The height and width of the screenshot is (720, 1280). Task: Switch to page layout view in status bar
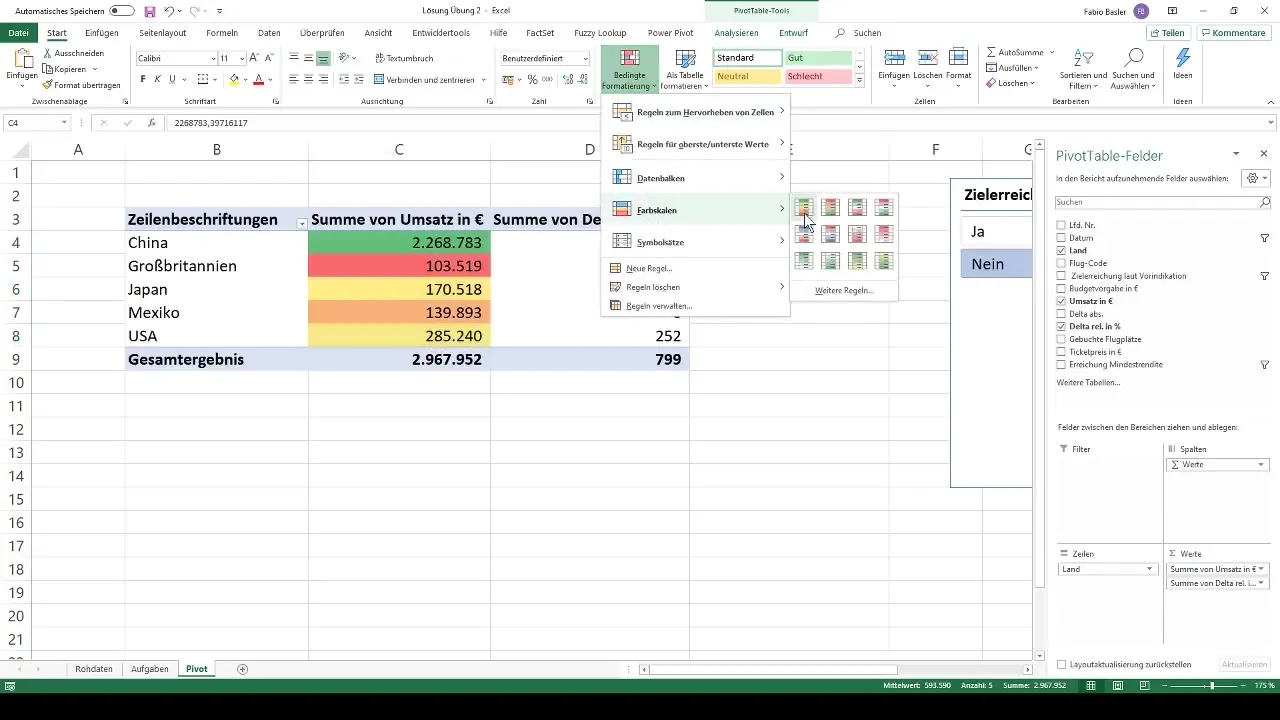tap(1117, 686)
